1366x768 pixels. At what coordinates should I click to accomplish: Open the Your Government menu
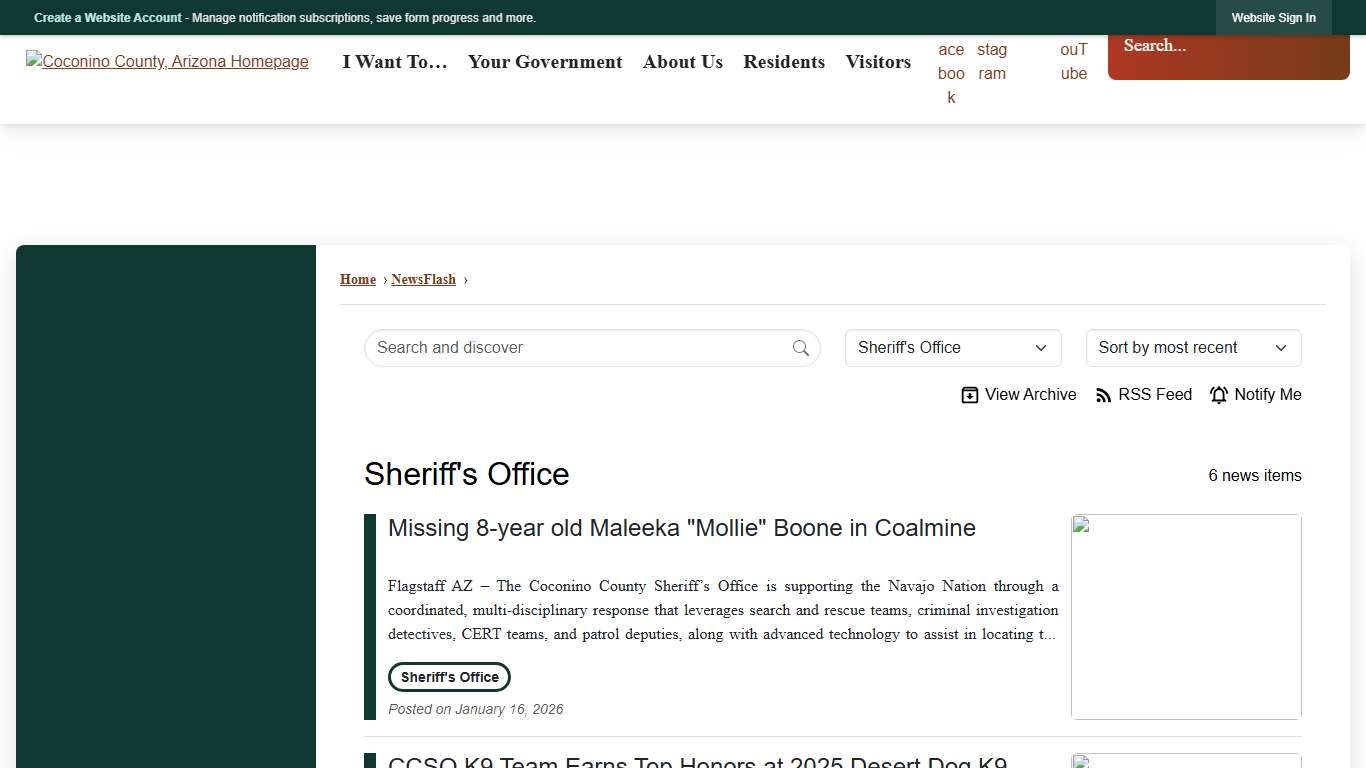point(545,62)
